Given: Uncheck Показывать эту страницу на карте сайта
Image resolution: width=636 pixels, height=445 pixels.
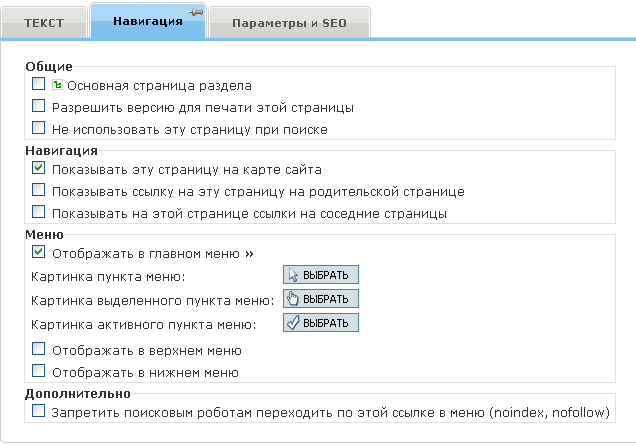Looking at the screenshot, I should (x=39, y=169).
